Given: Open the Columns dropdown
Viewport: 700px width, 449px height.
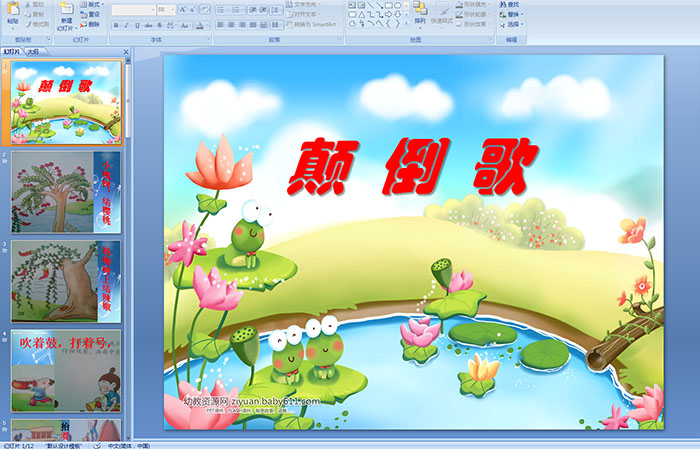Looking at the screenshot, I should click(277, 25).
